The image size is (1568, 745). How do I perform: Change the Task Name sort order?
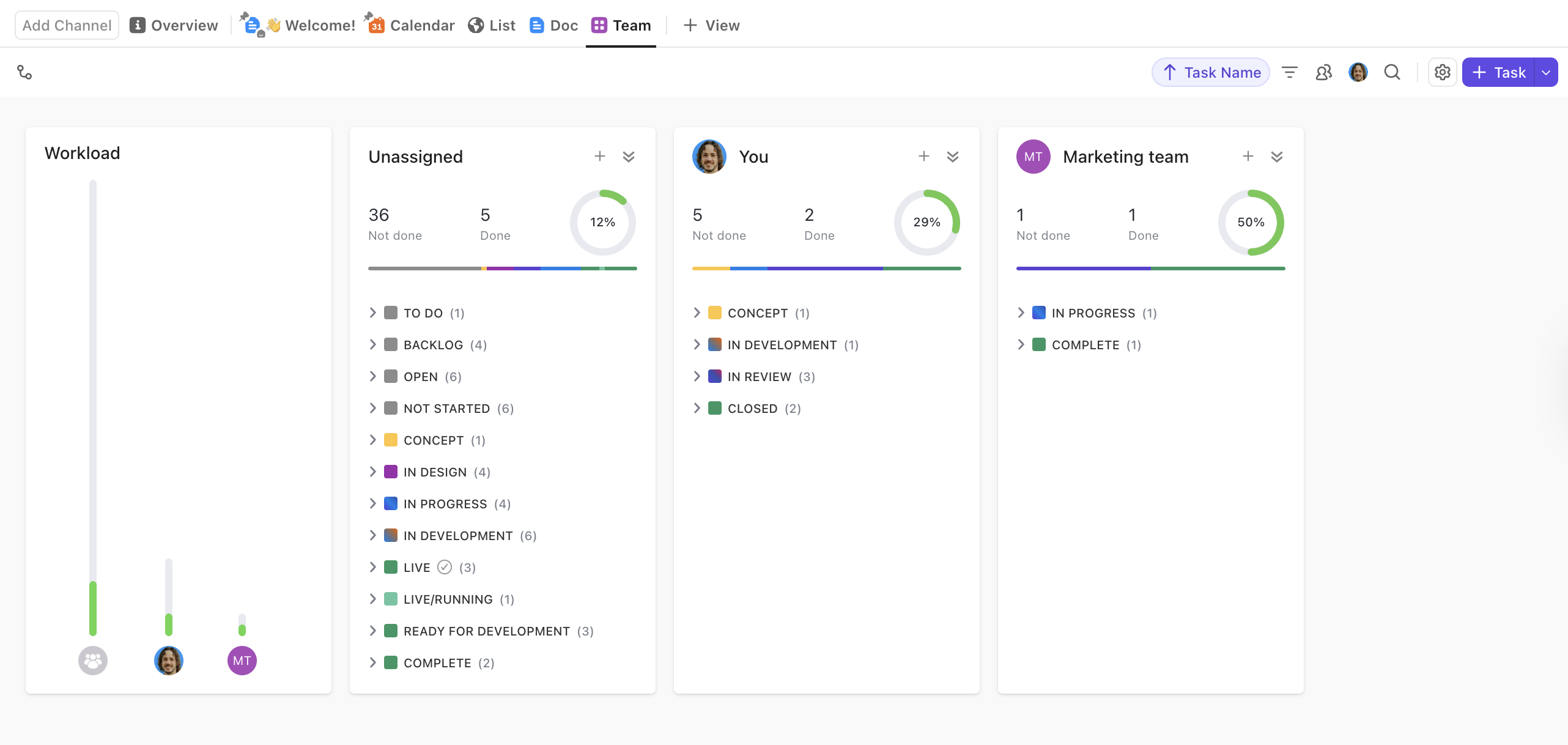pos(1210,72)
